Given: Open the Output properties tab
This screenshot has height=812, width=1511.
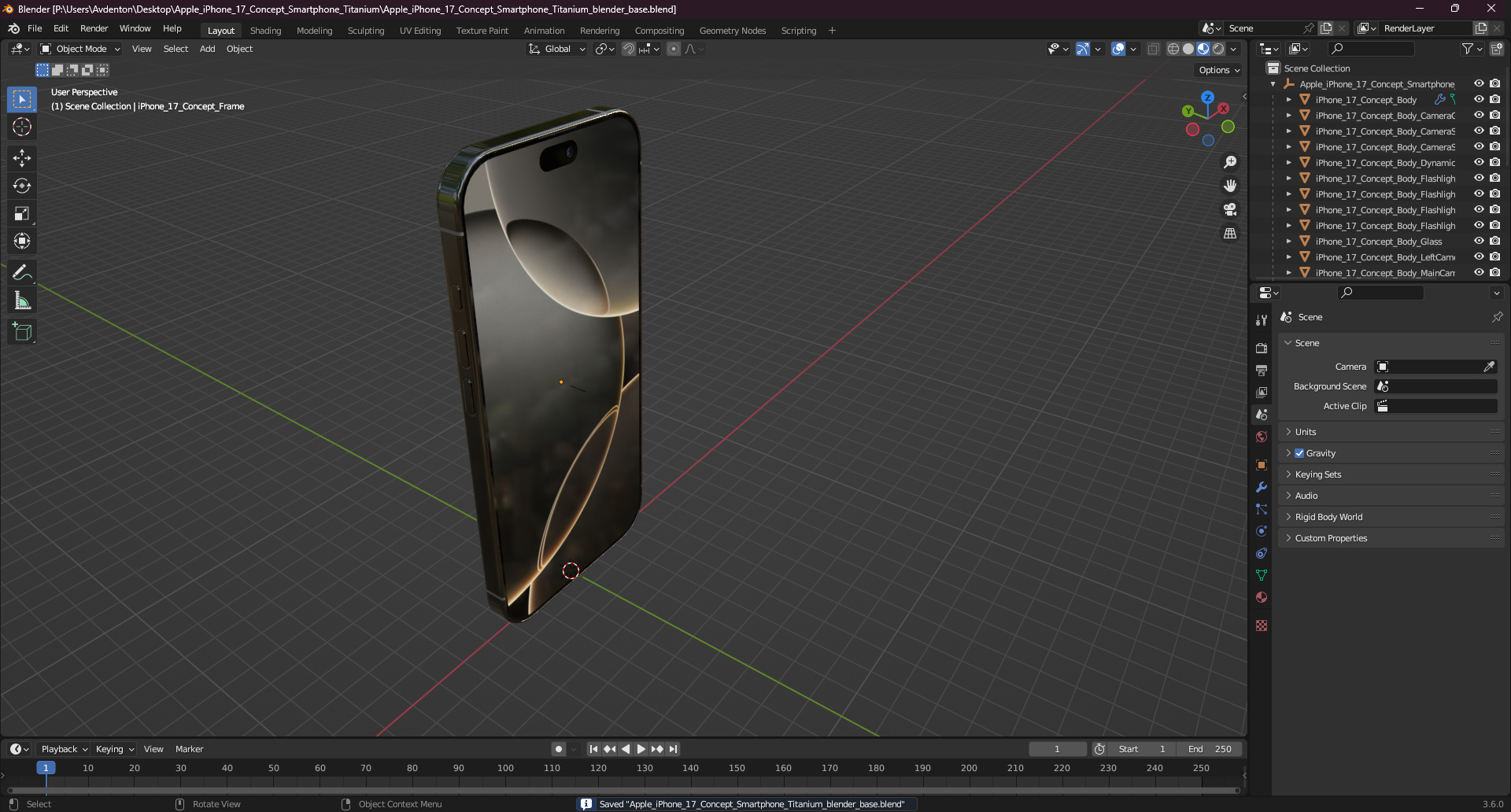Looking at the screenshot, I should [1262, 370].
